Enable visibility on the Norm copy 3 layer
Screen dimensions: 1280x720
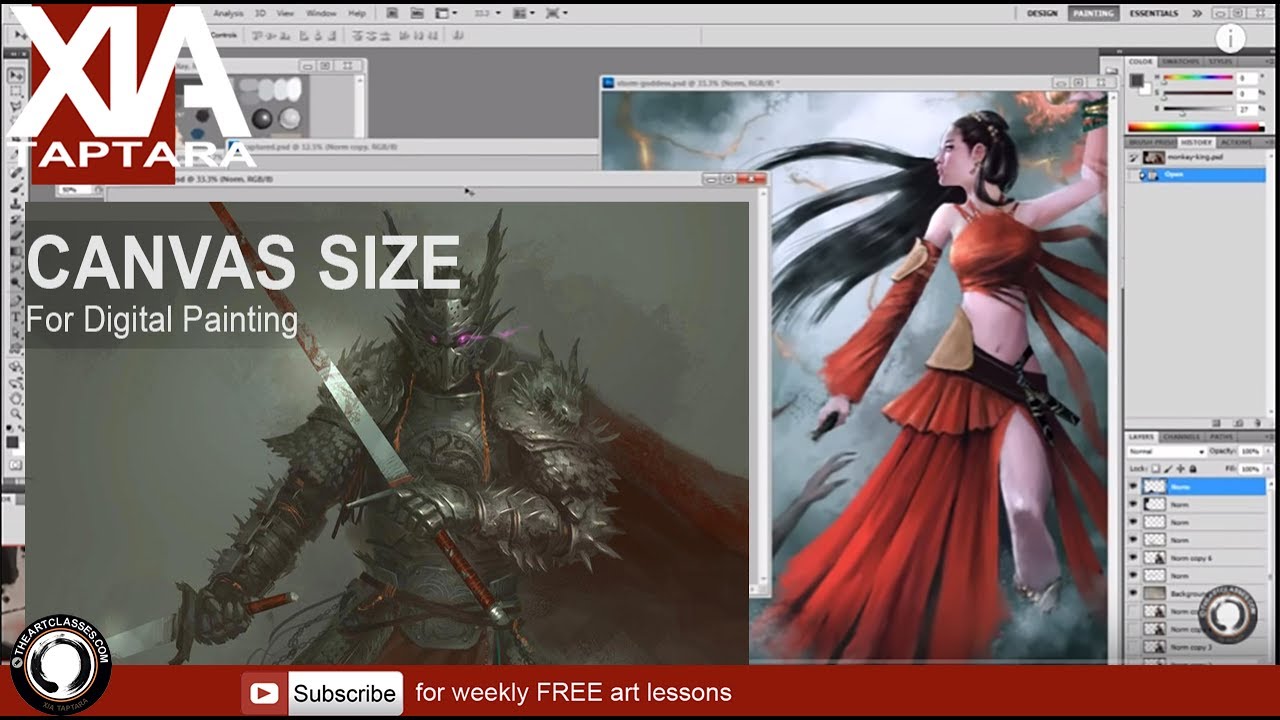coord(1133,647)
